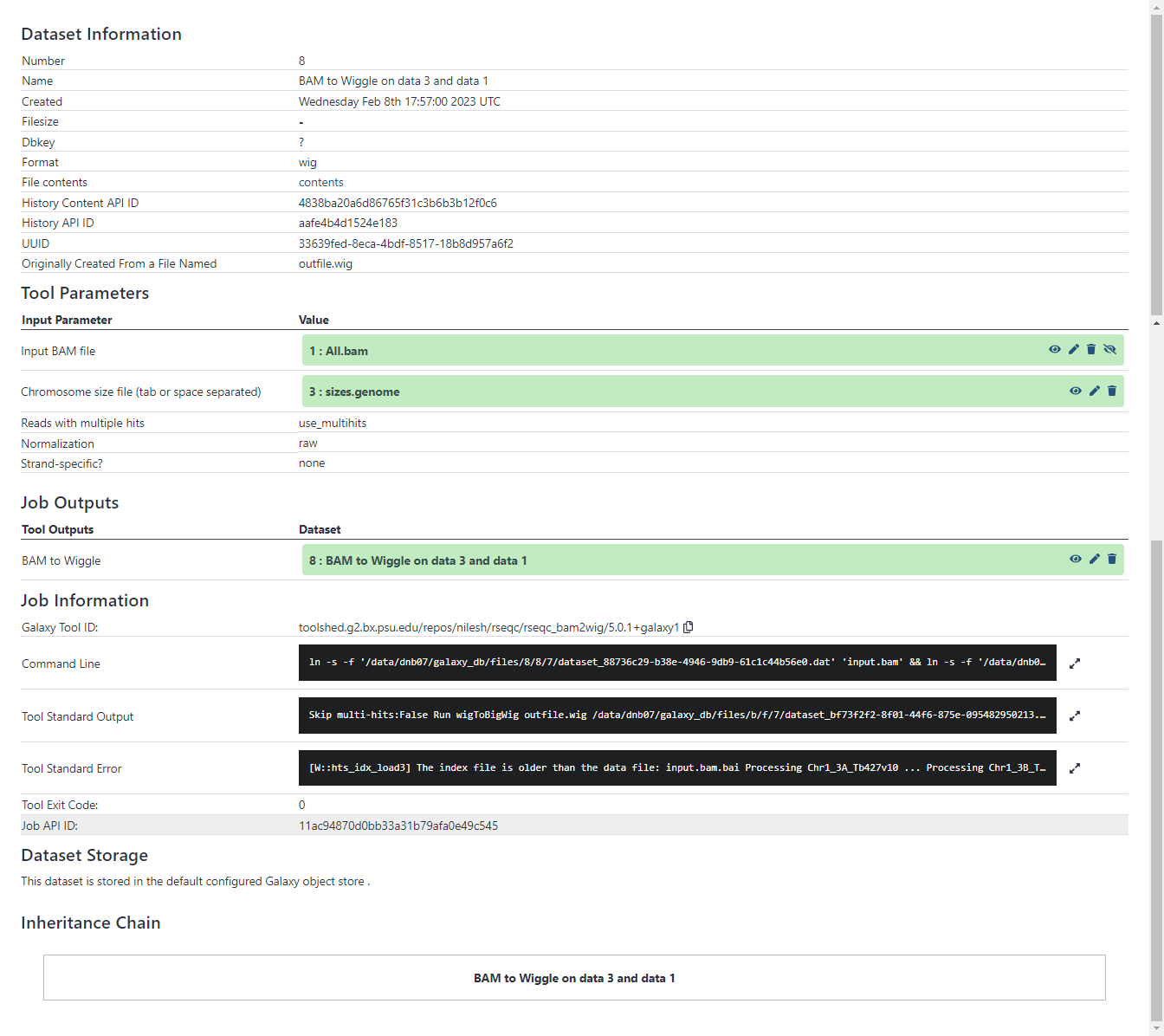Edit the sizes.genome dataset attributes

[1093, 391]
